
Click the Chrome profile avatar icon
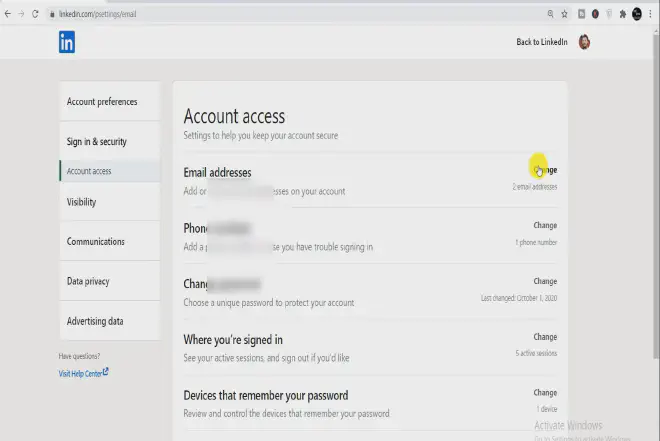(x=637, y=14)
